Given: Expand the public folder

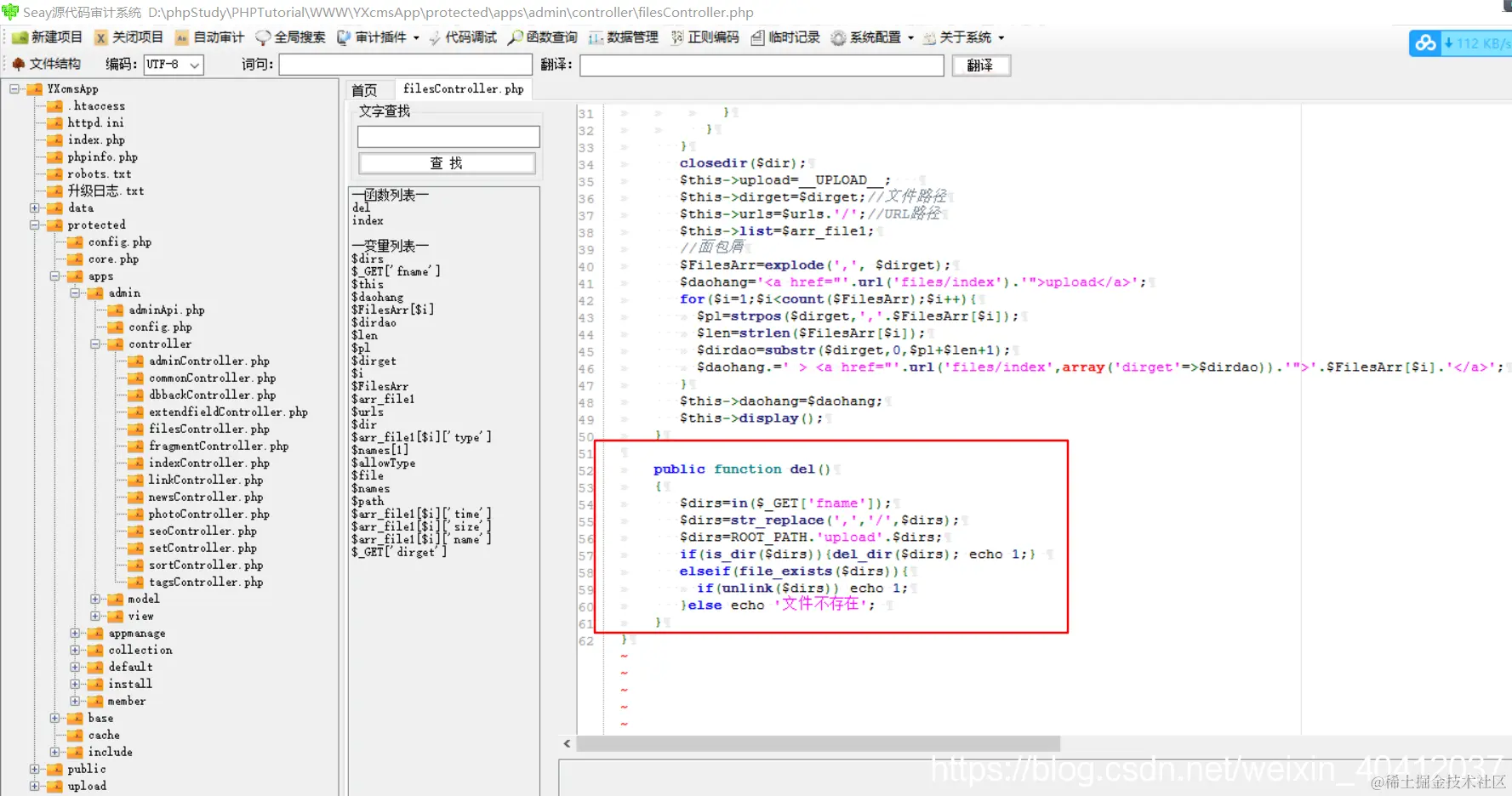Looking at the screenshot, I should pyautogui.click(x=35, y=769).
